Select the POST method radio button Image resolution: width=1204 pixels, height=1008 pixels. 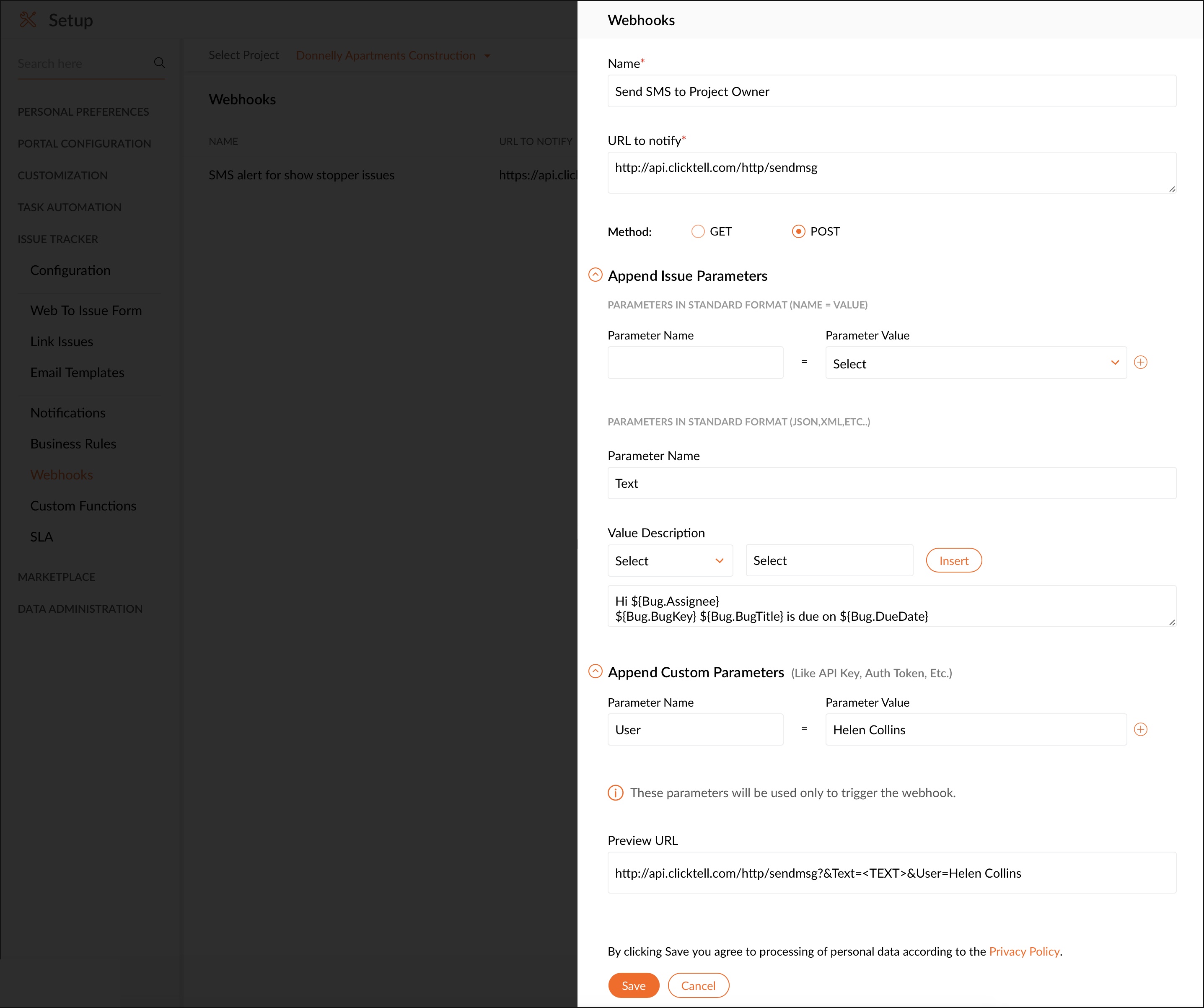click(x=798, y=232)
